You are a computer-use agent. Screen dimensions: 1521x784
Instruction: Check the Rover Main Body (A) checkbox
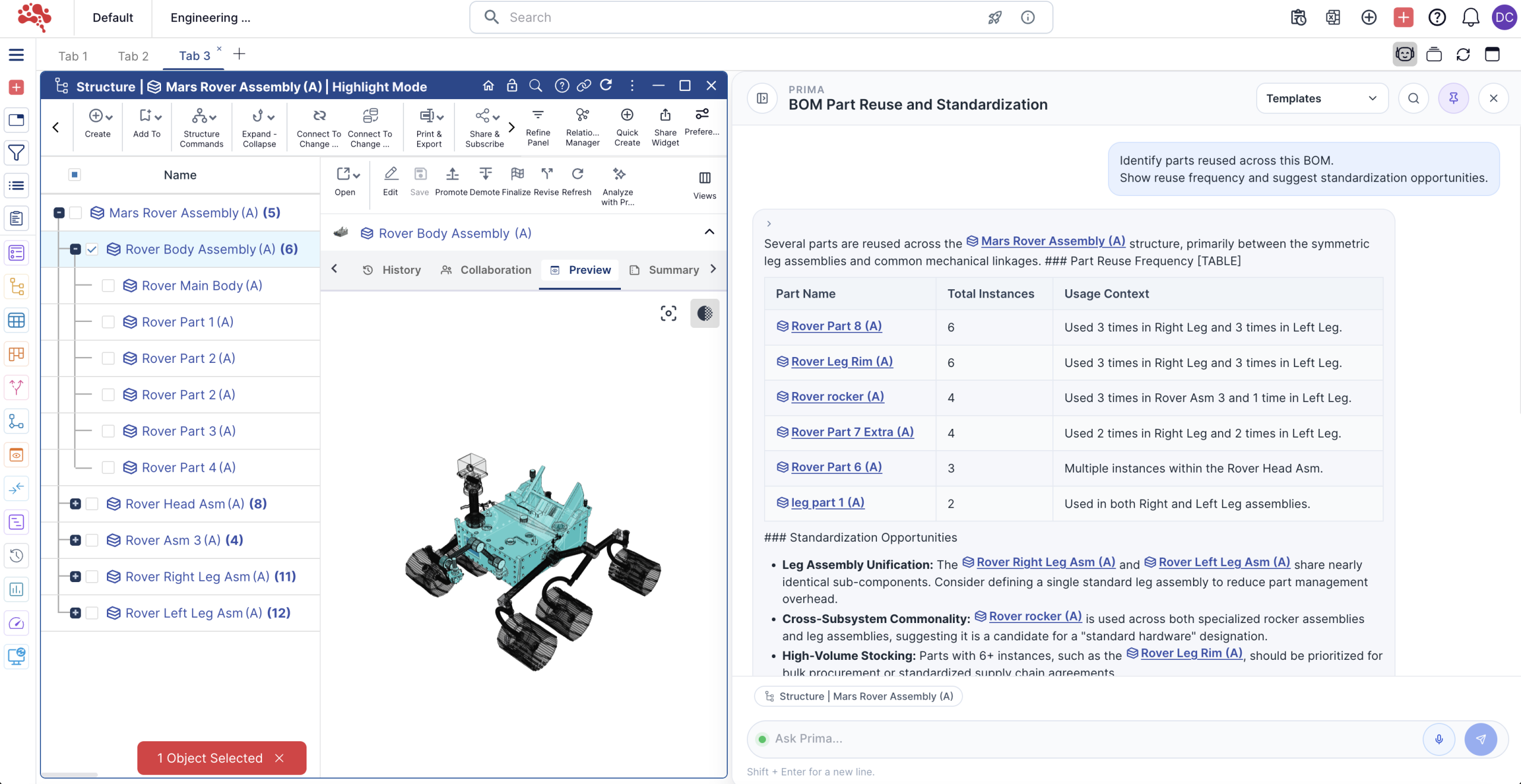click(x=108, y=286)
